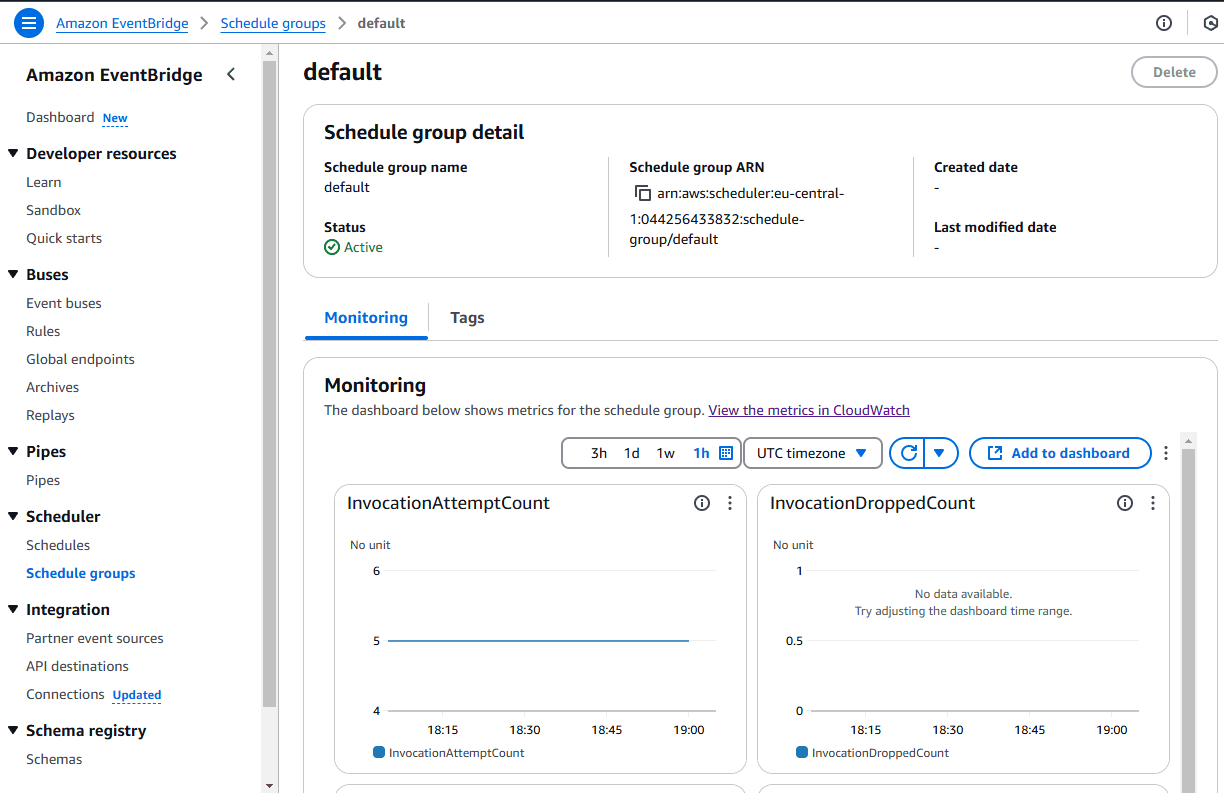
Task: Click the hexagon settings icon top right
Action: point(1210,23)
